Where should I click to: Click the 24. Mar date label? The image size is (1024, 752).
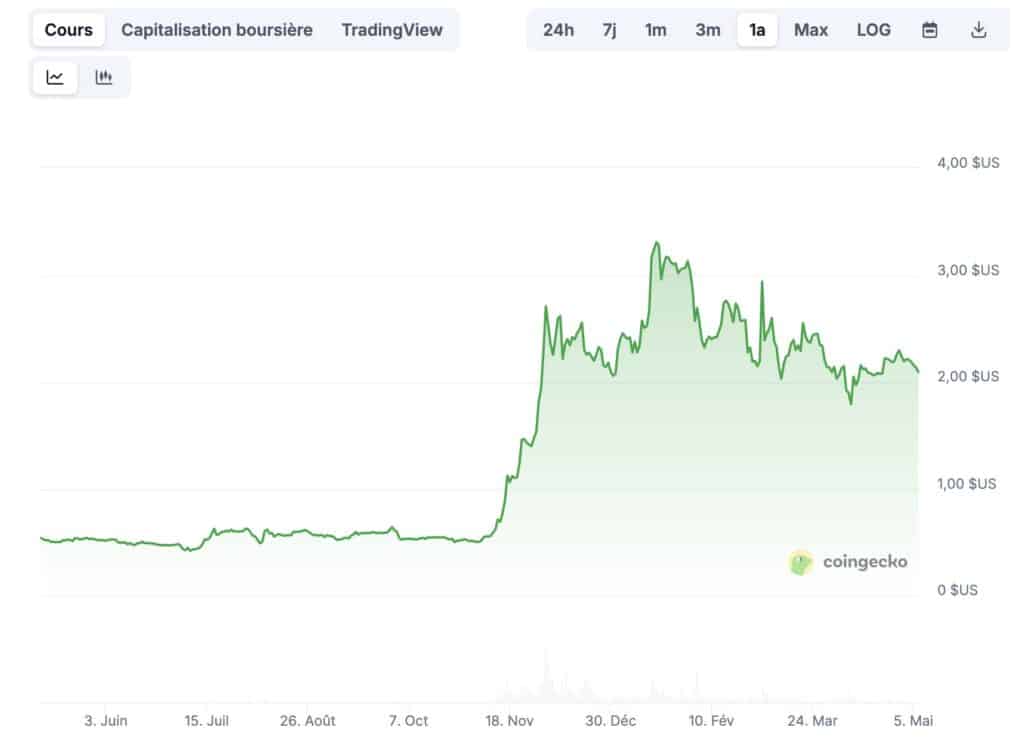(812, 721)
